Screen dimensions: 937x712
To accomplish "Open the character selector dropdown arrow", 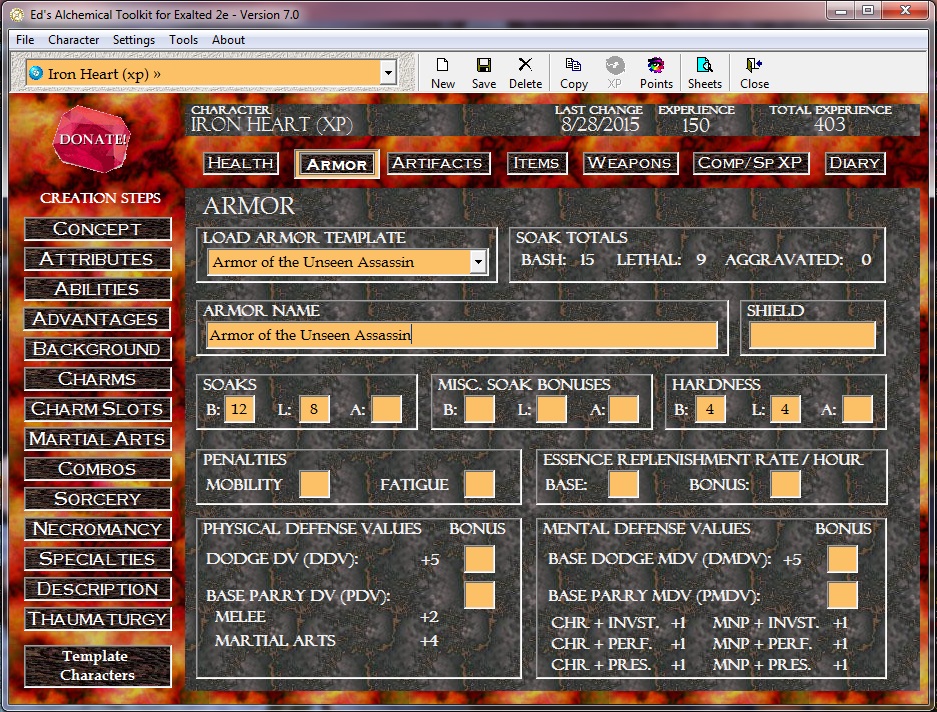I will [x=388, y=74].
